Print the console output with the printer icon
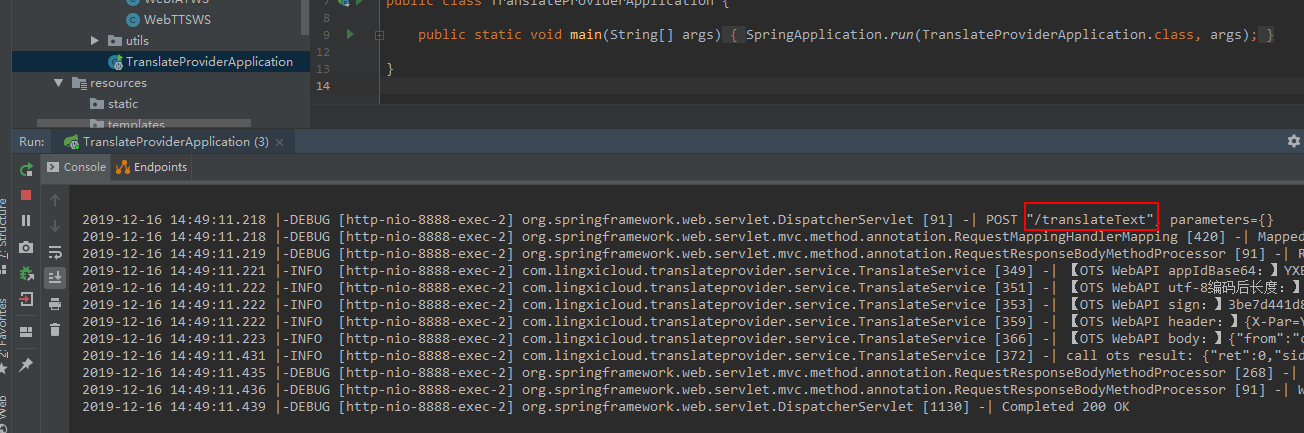Screen dimensions: 1304x433 tap(55, 303)
